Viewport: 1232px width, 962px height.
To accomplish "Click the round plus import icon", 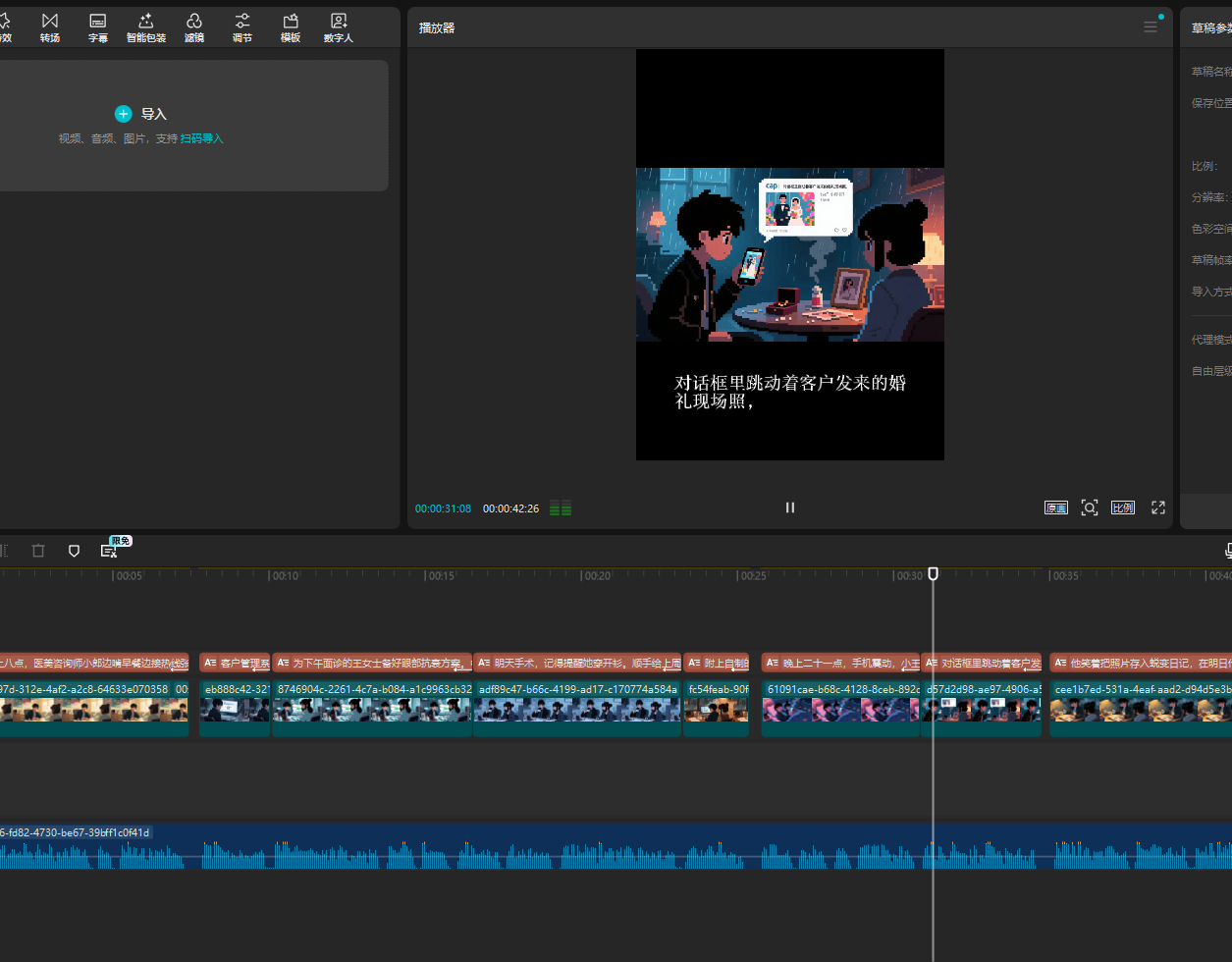I will pos(123,114).
